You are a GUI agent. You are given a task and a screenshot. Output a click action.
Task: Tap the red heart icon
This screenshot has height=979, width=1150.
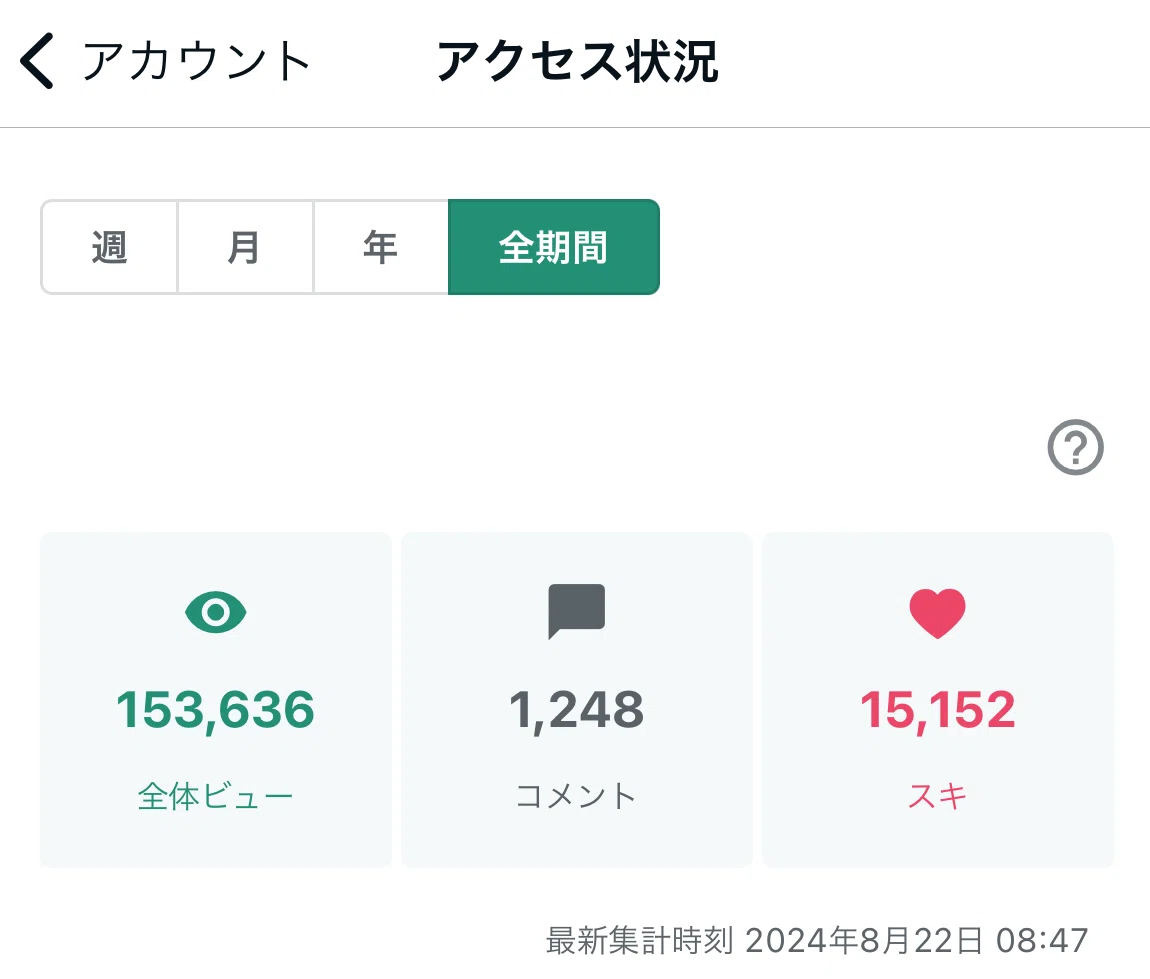tap(937, 613)
